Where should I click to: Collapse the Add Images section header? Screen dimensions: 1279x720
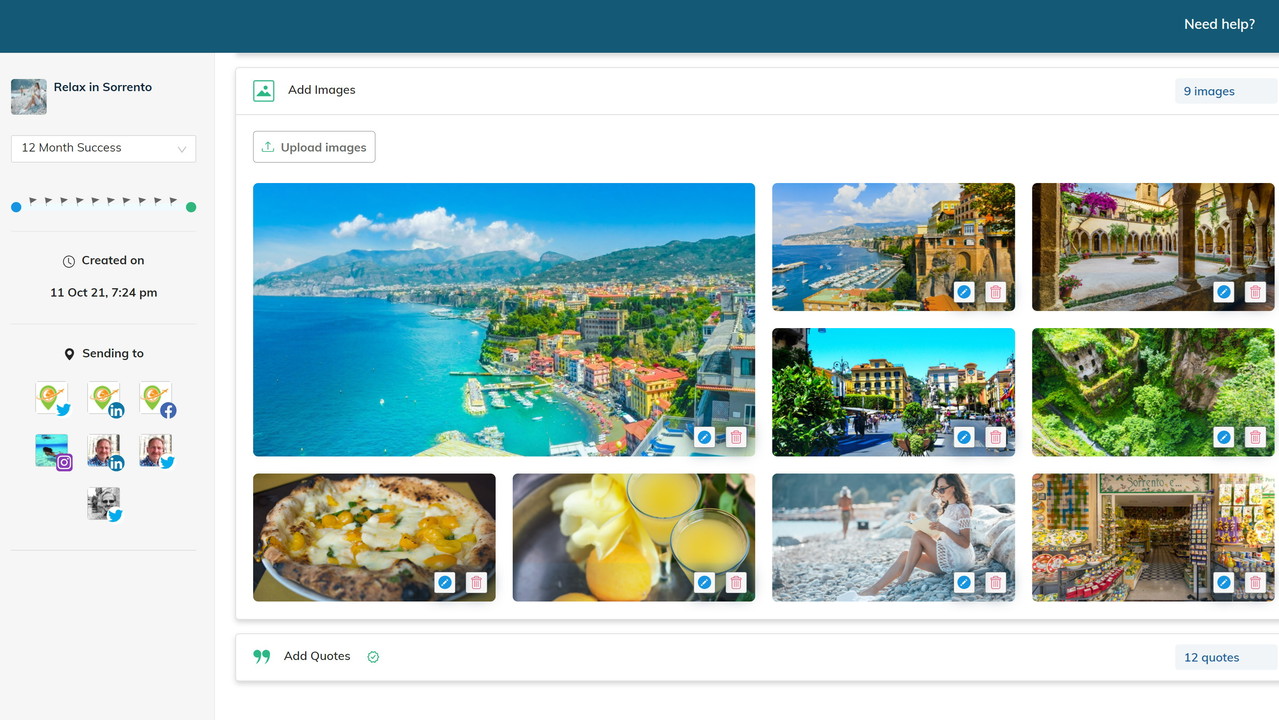pos(321,90)
